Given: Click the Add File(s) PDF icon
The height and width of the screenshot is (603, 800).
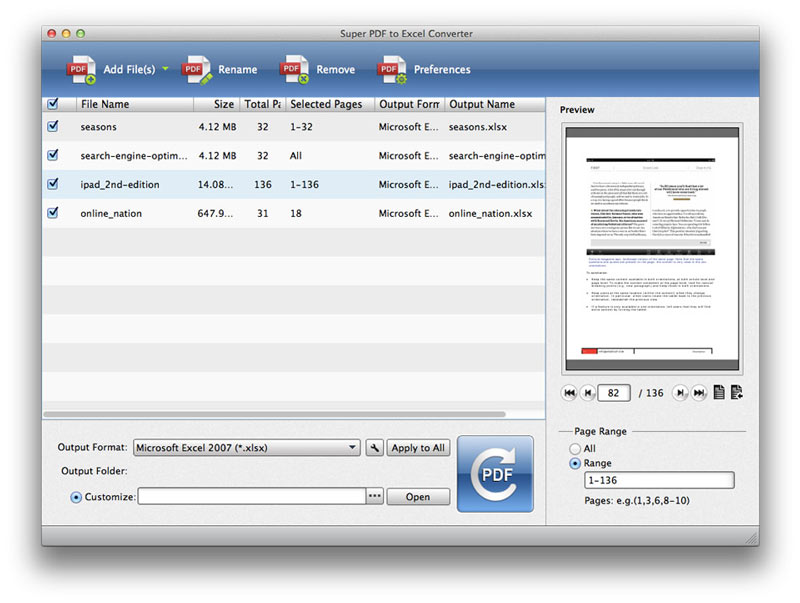Looking at the screenshot, I should [81, 69].
